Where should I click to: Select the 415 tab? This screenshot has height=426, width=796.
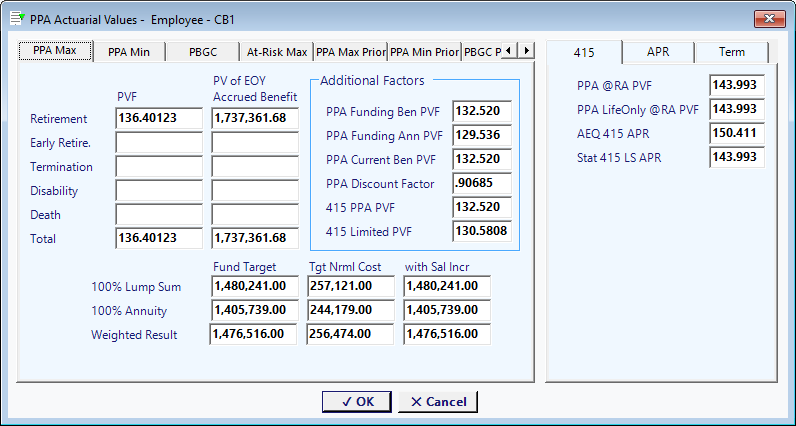point(584,52)
